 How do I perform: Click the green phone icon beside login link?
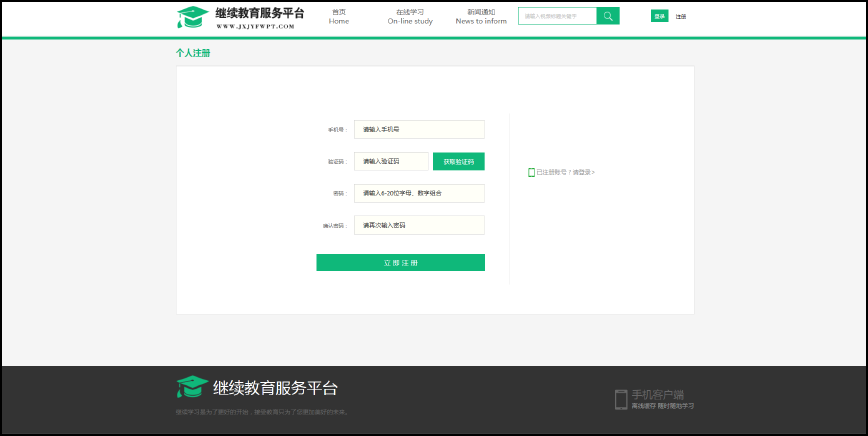pyautogui.click(x=531, y=173)
